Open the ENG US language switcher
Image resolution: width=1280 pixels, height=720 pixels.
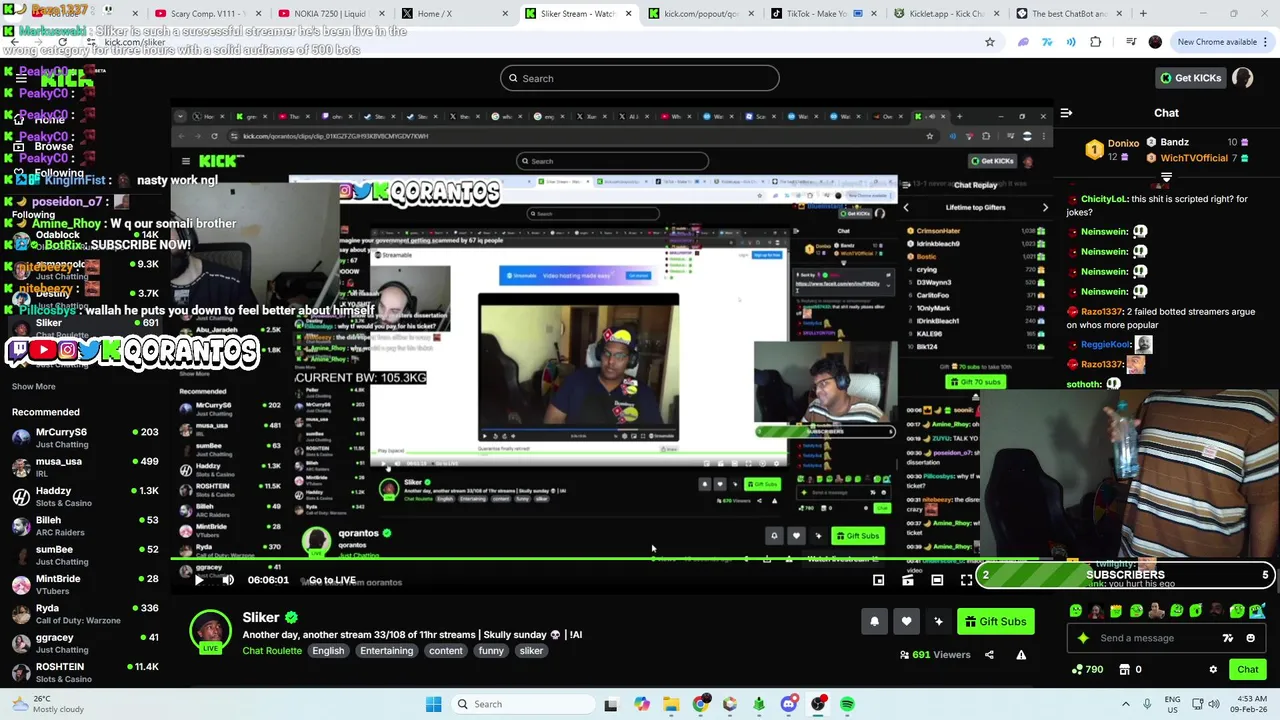coord(1172,704)
